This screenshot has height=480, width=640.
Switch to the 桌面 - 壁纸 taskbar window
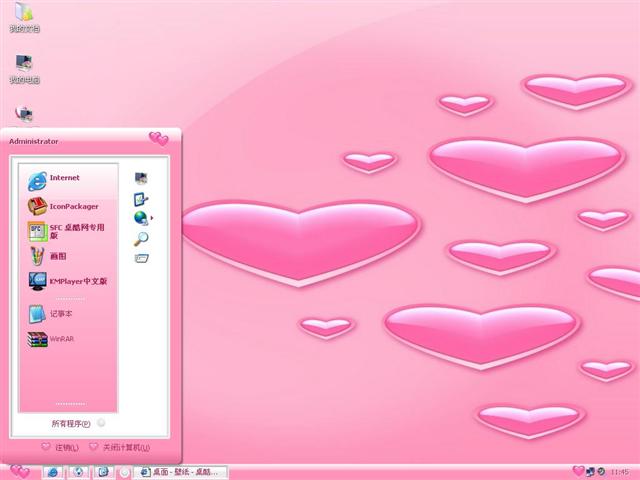point(182,471)
